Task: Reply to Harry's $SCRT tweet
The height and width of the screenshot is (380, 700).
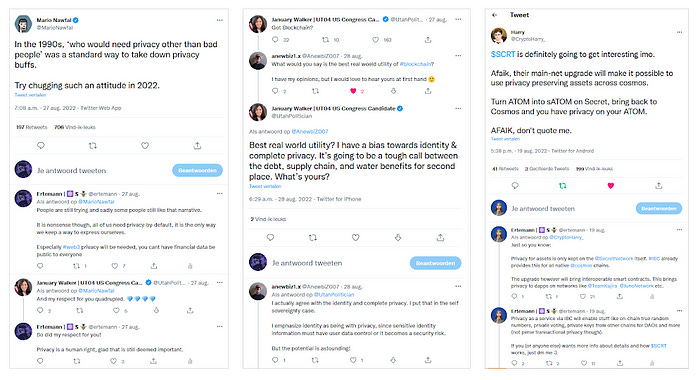Action: 515,186
